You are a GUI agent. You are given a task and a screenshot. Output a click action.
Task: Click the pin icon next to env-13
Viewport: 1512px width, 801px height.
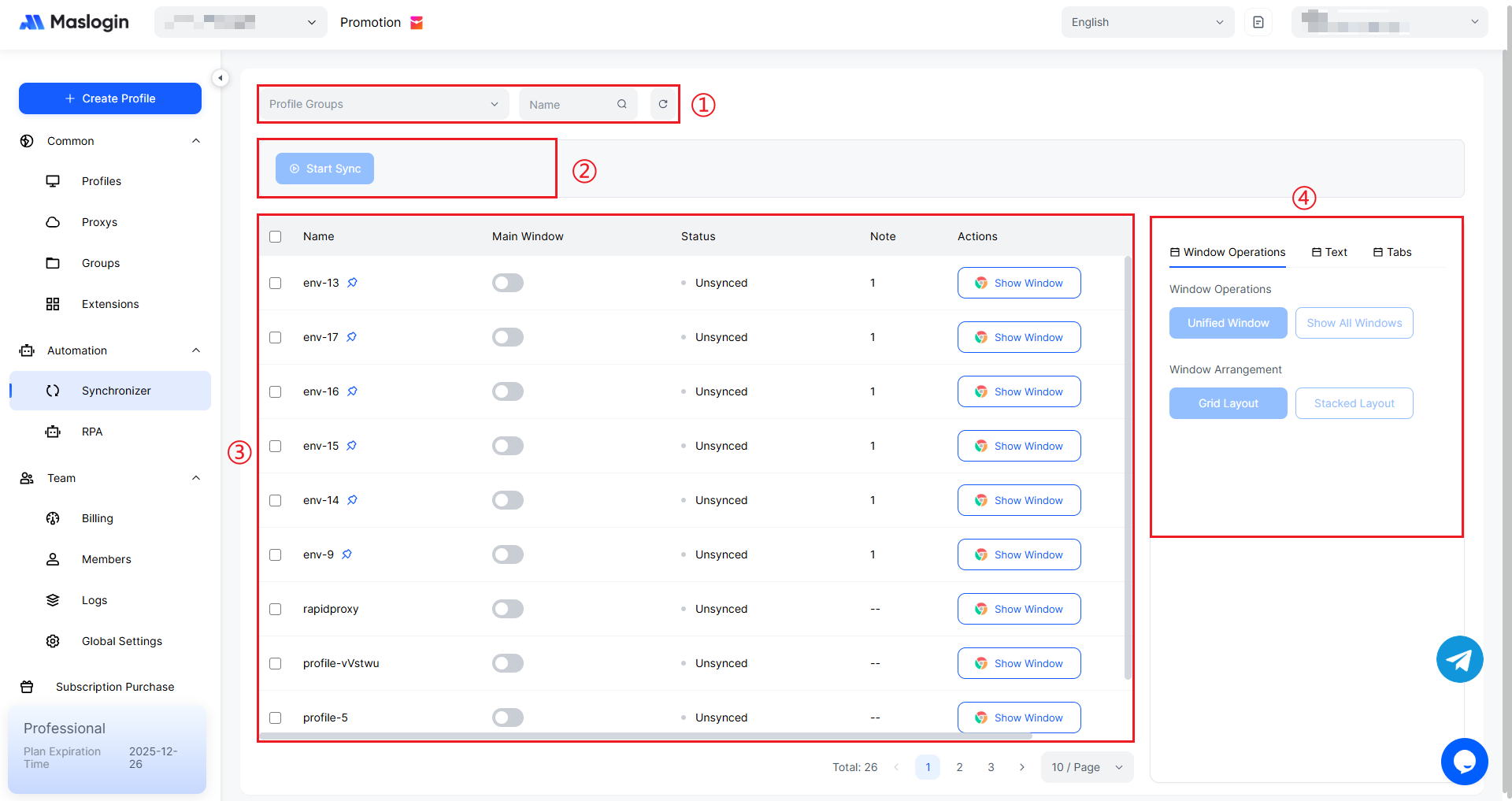[353, 283]
